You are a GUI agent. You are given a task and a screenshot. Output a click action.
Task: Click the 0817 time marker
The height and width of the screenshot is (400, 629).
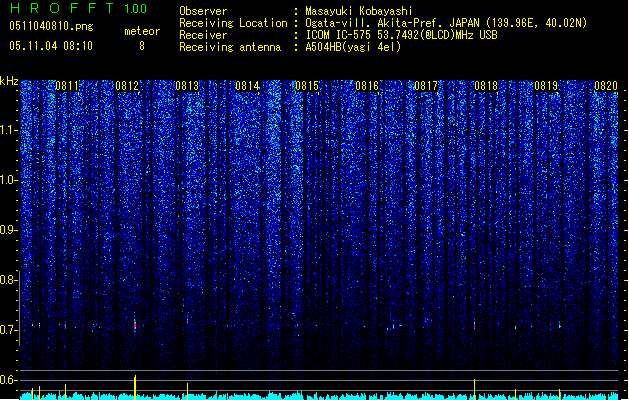pos(426,85)
